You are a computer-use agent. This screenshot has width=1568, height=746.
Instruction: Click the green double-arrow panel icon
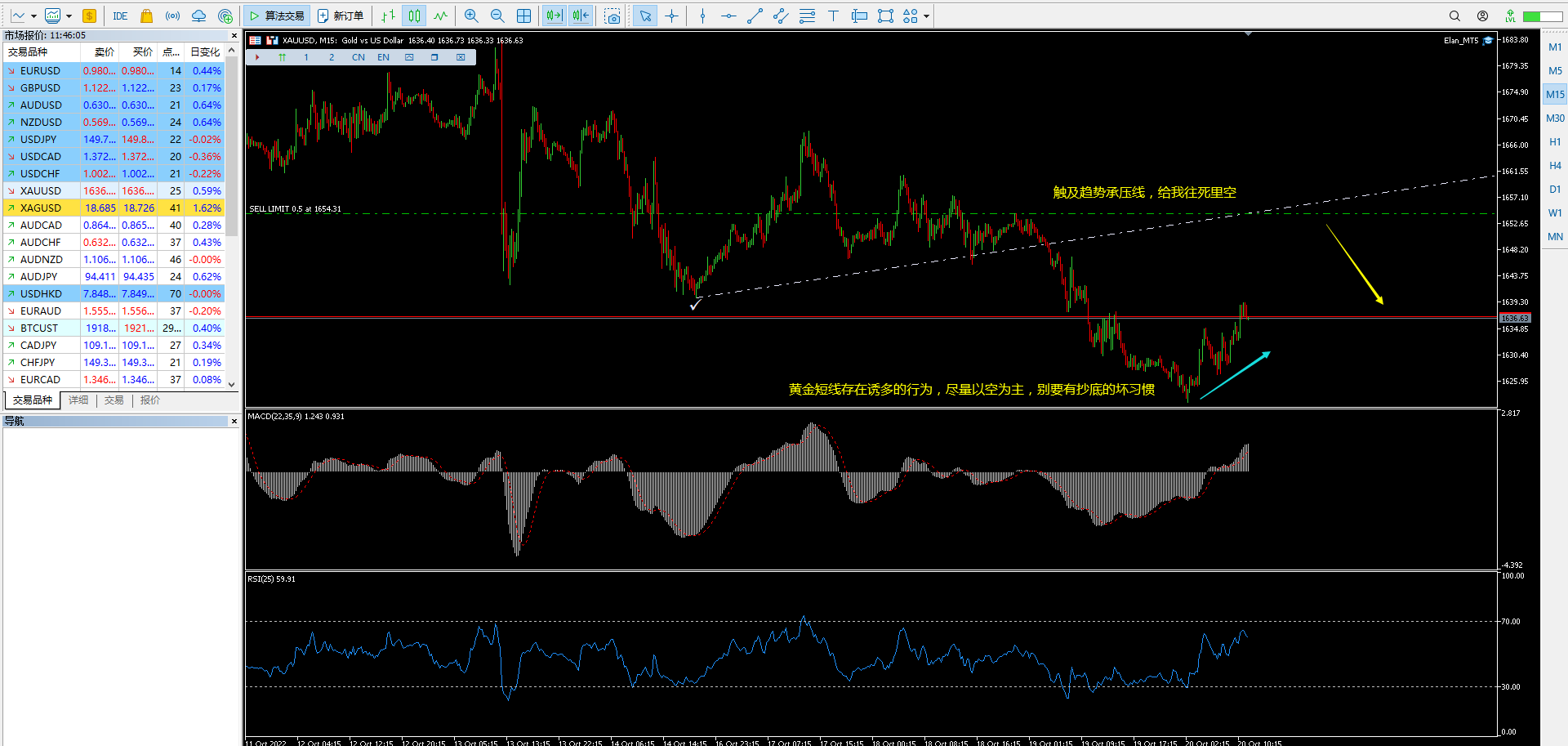pos(282,57)
